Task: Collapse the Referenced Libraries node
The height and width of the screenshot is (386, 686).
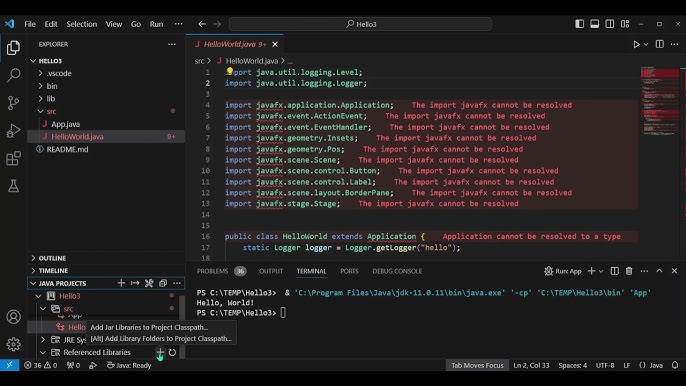Action: pos(43,352)
